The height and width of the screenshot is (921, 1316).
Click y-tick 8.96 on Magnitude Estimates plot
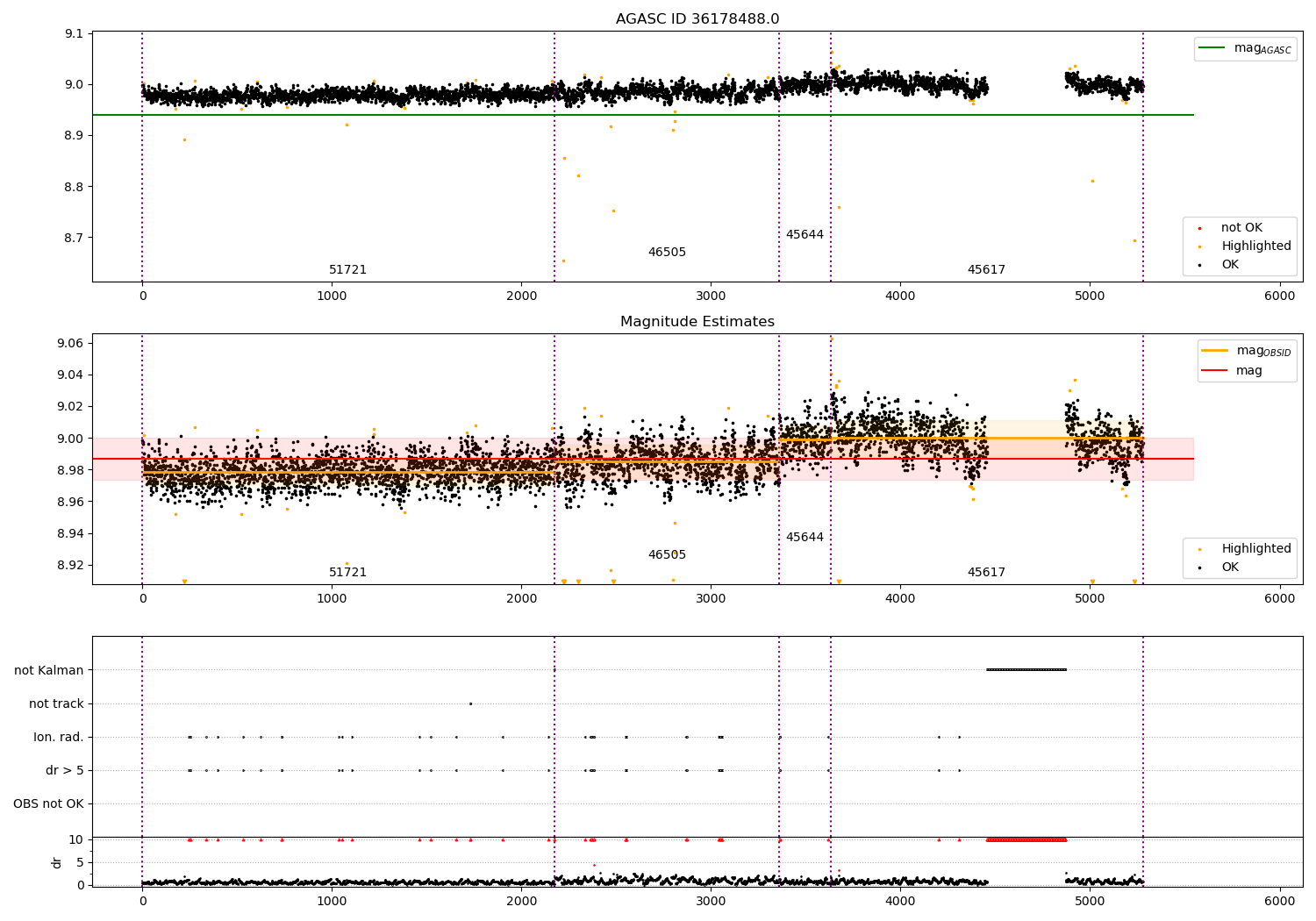70,503
